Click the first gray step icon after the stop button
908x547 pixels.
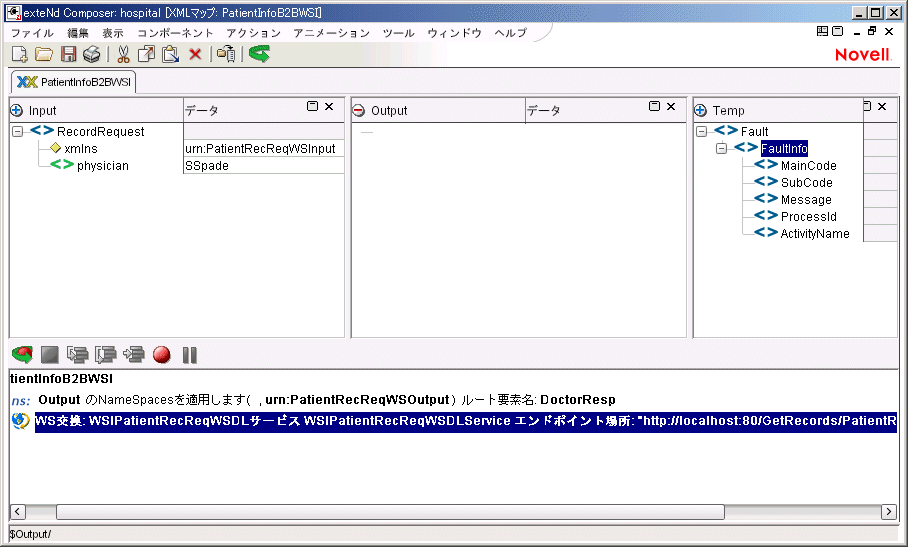[78, 354]
